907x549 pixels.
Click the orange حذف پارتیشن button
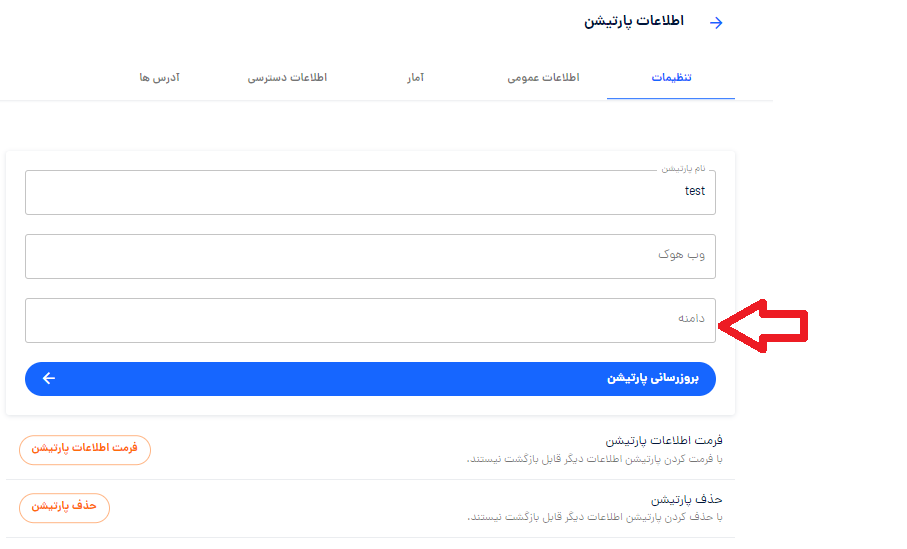[x=64, y=507]
